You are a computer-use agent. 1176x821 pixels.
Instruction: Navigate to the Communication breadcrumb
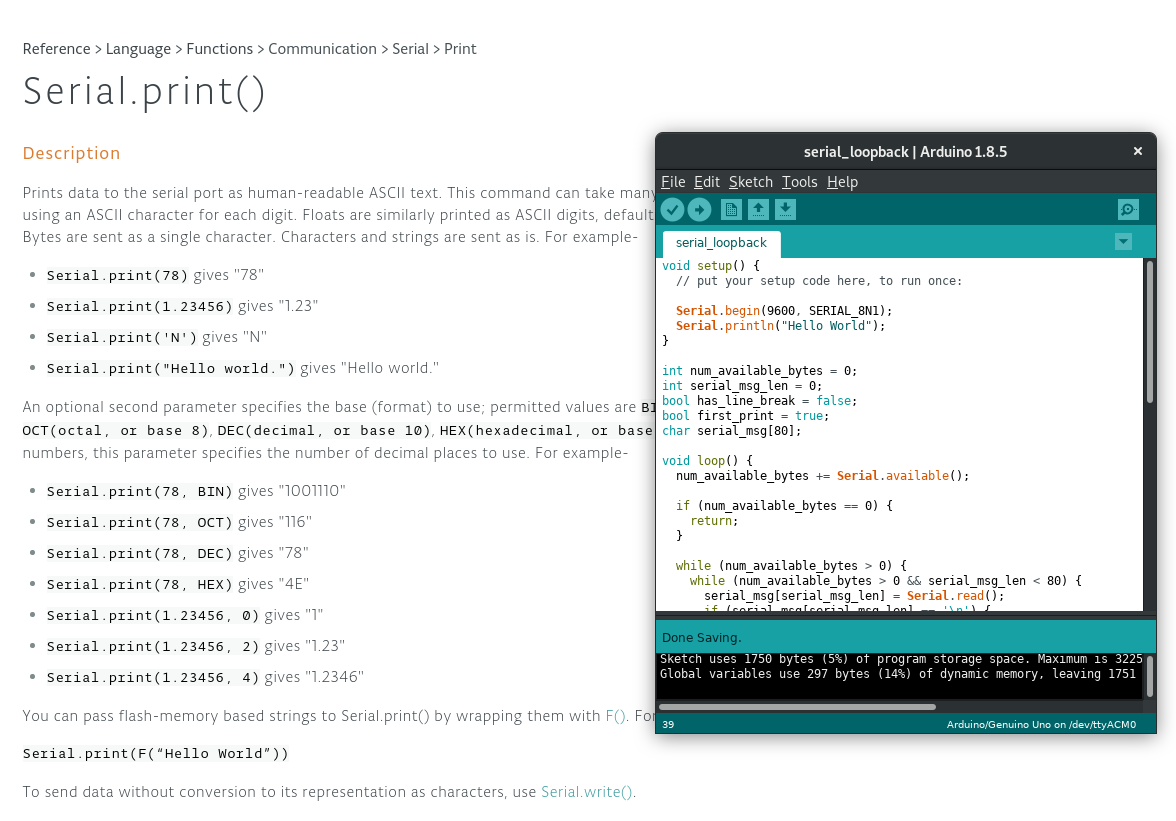[x=322, y=49]
